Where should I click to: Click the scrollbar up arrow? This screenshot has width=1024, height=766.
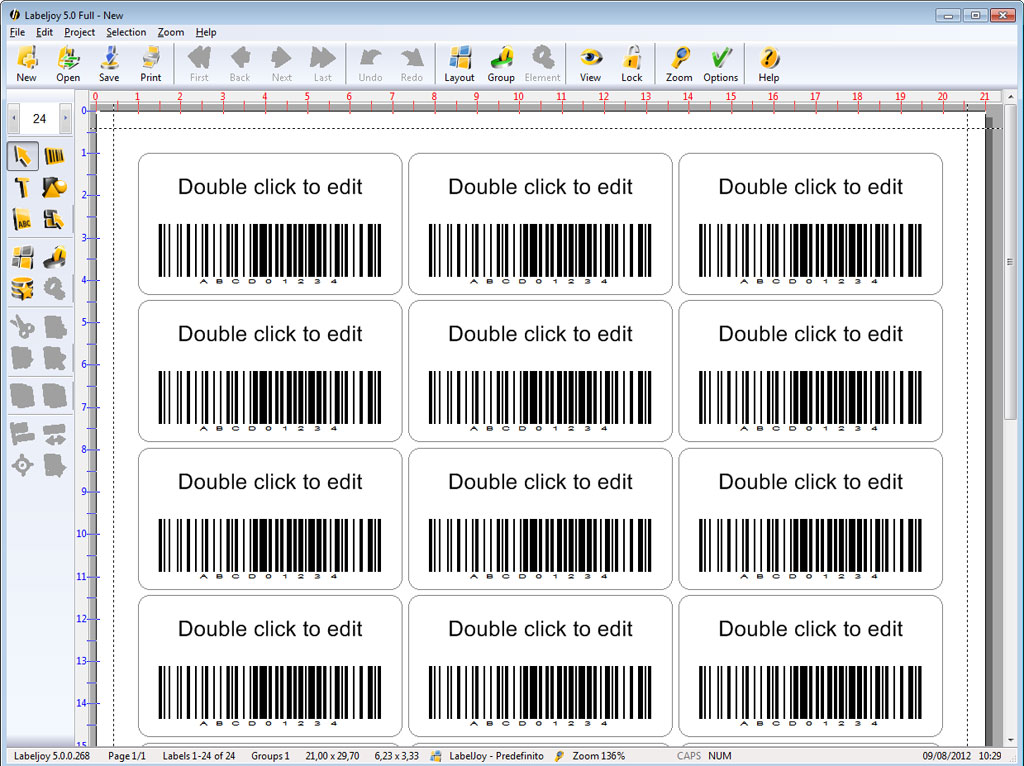point(1010,97)
